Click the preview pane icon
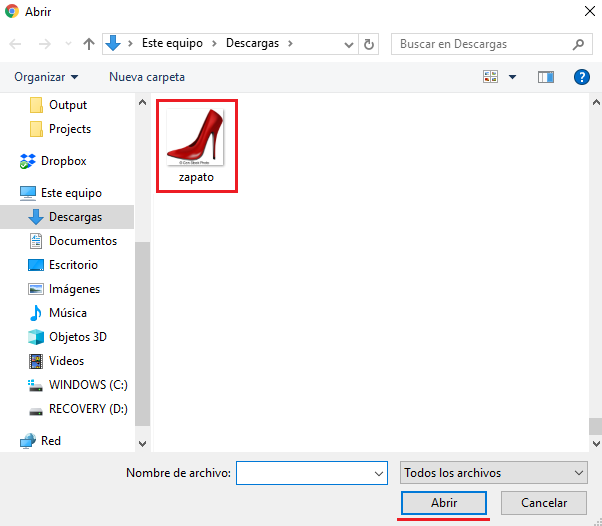 [545, 77]
